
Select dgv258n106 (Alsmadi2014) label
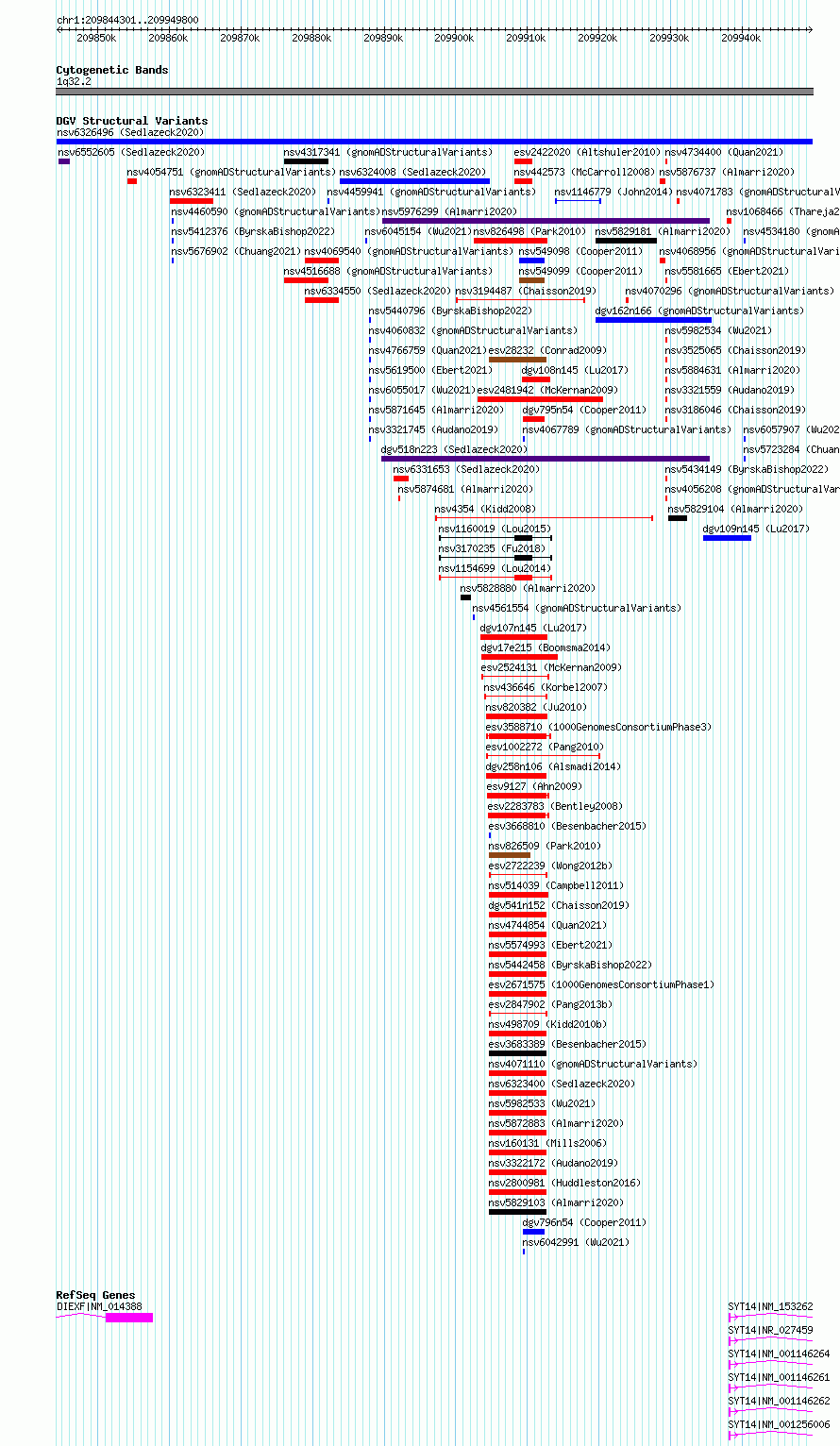coord(554,766)
